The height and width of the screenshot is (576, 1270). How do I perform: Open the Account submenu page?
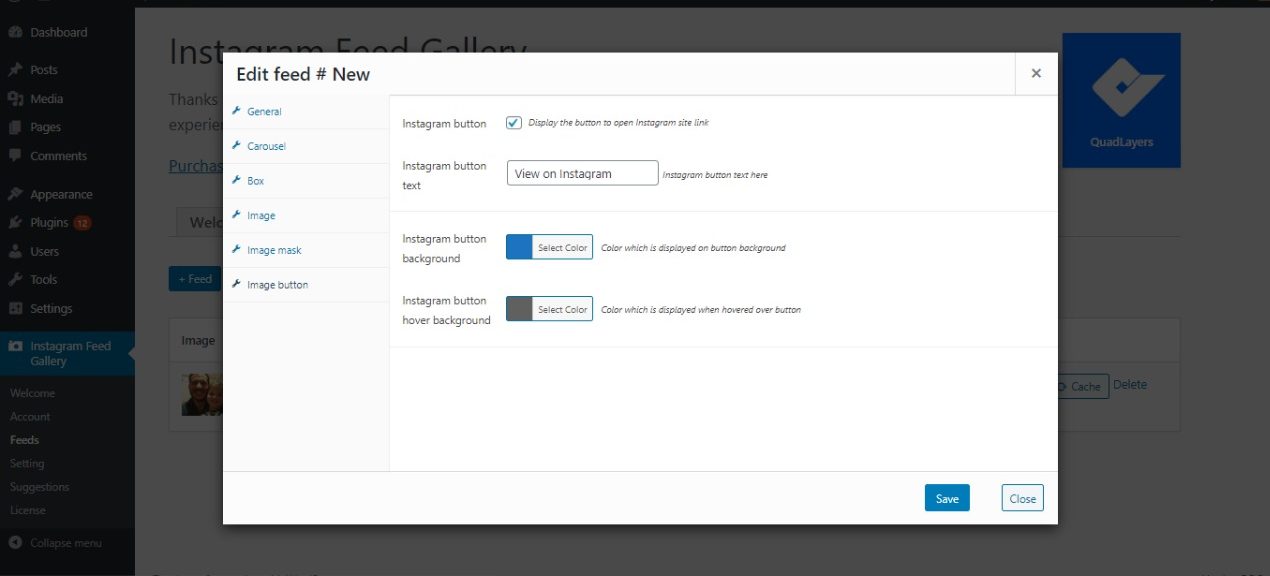pyautogui.click(x=30, y=417)
